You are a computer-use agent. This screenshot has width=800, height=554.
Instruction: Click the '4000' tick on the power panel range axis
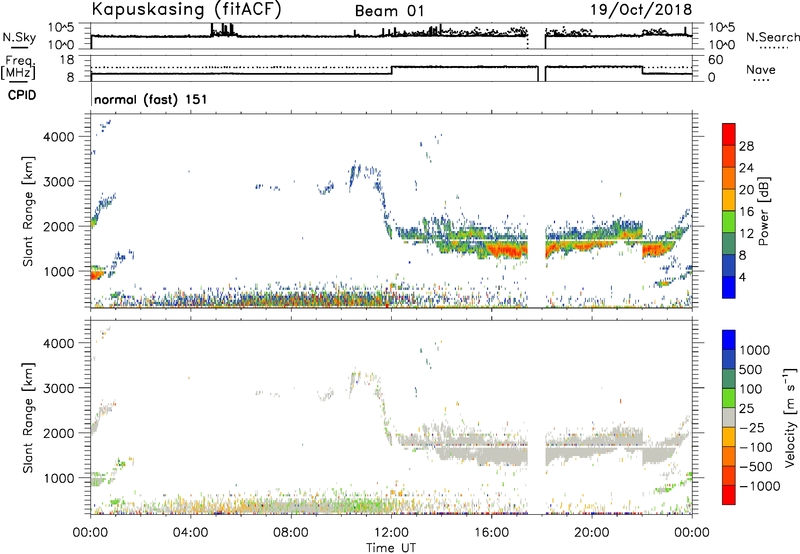coord(60,137)
